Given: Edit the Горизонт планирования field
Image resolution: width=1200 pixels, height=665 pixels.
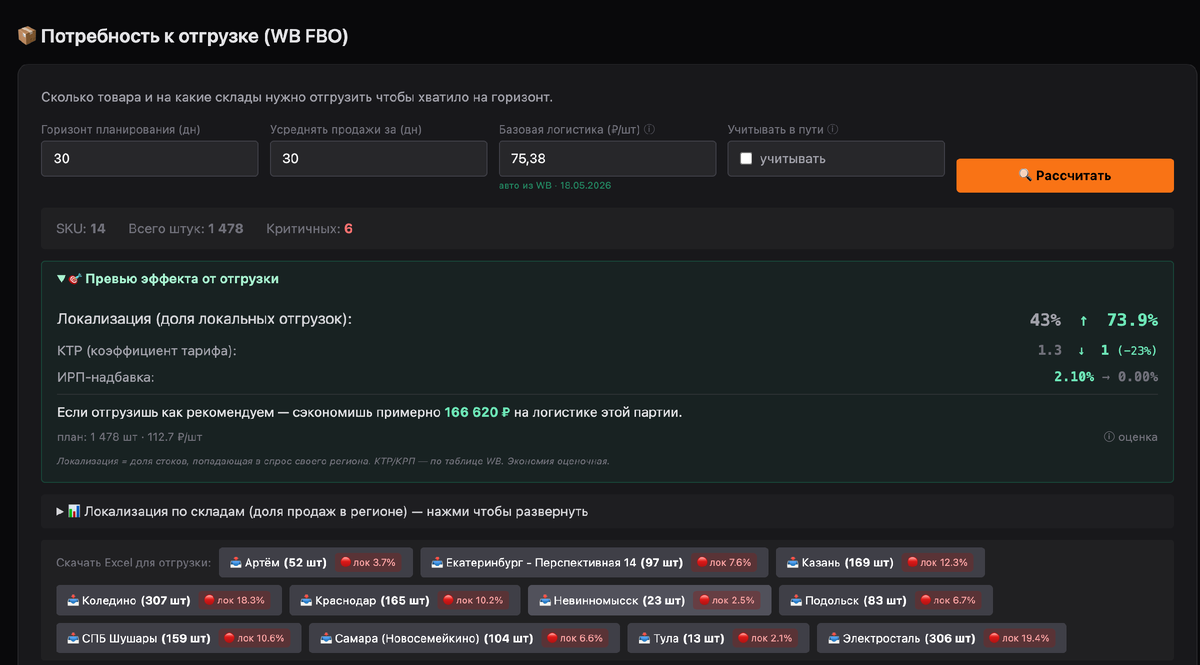Looking at the screenshot, I should coord(150,159).
